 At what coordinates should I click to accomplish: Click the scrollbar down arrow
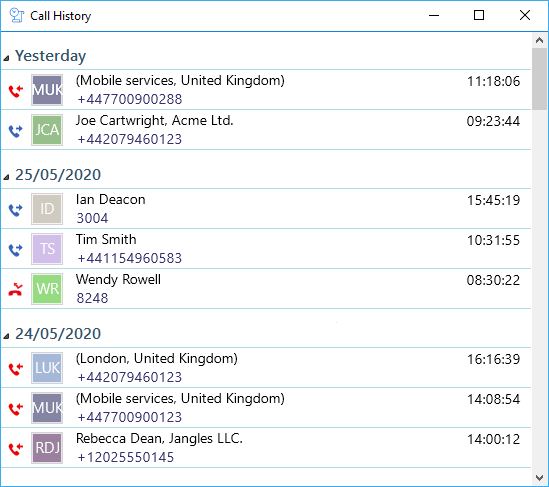pos(539,478)
